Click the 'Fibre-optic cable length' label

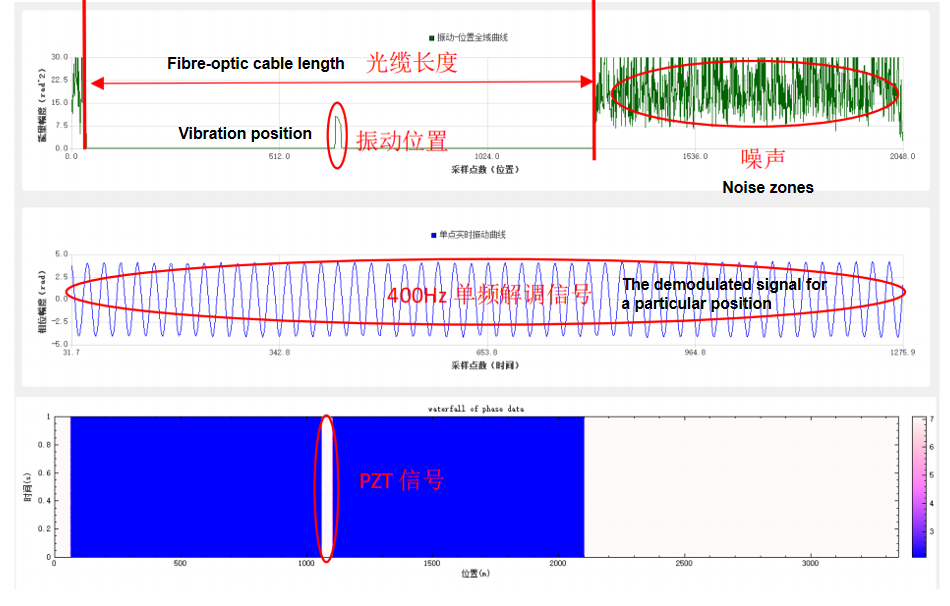pos(256,64)
